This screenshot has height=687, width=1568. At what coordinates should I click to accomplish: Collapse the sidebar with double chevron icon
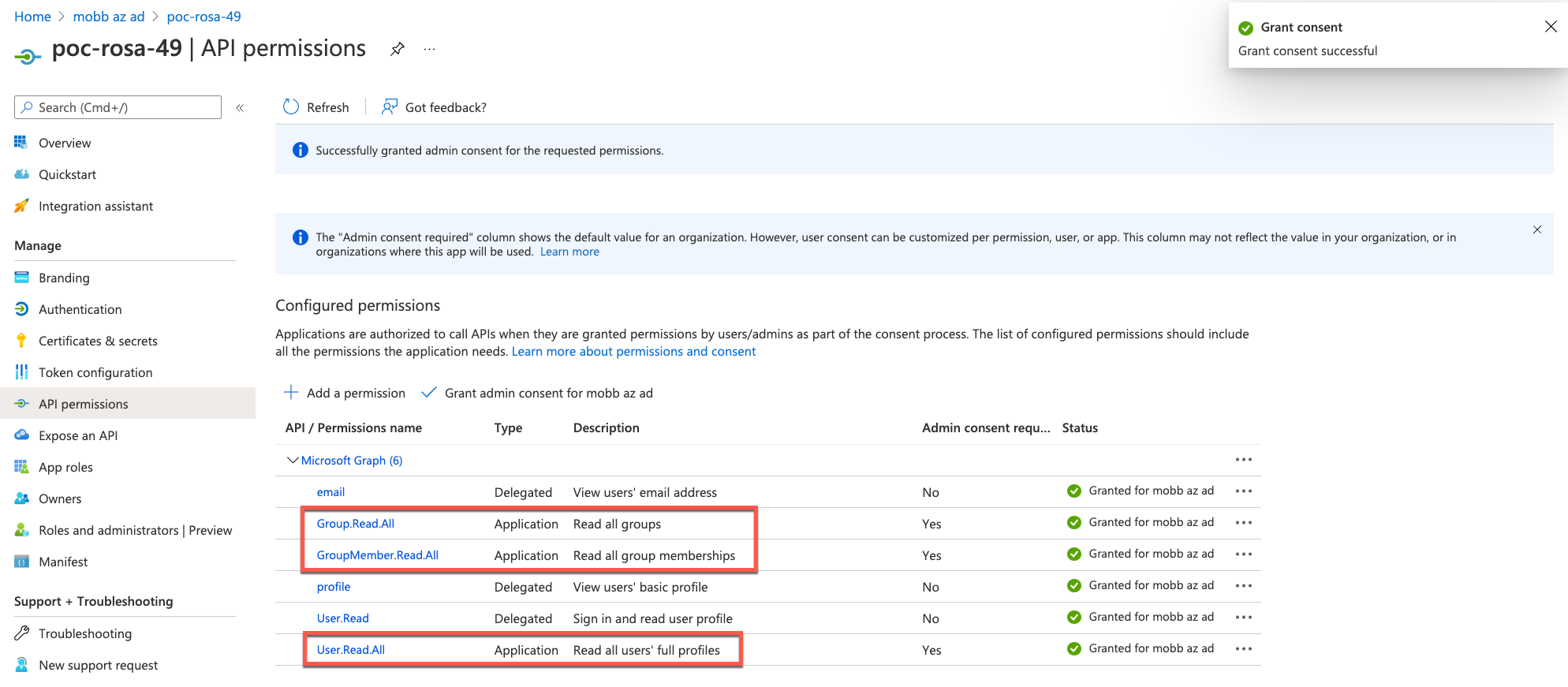pos(240,107)
